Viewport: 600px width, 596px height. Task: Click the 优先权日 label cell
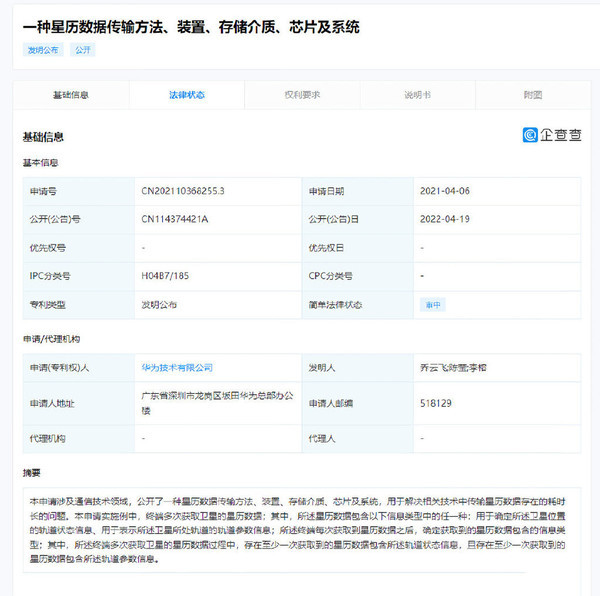(x=357, y=248)
